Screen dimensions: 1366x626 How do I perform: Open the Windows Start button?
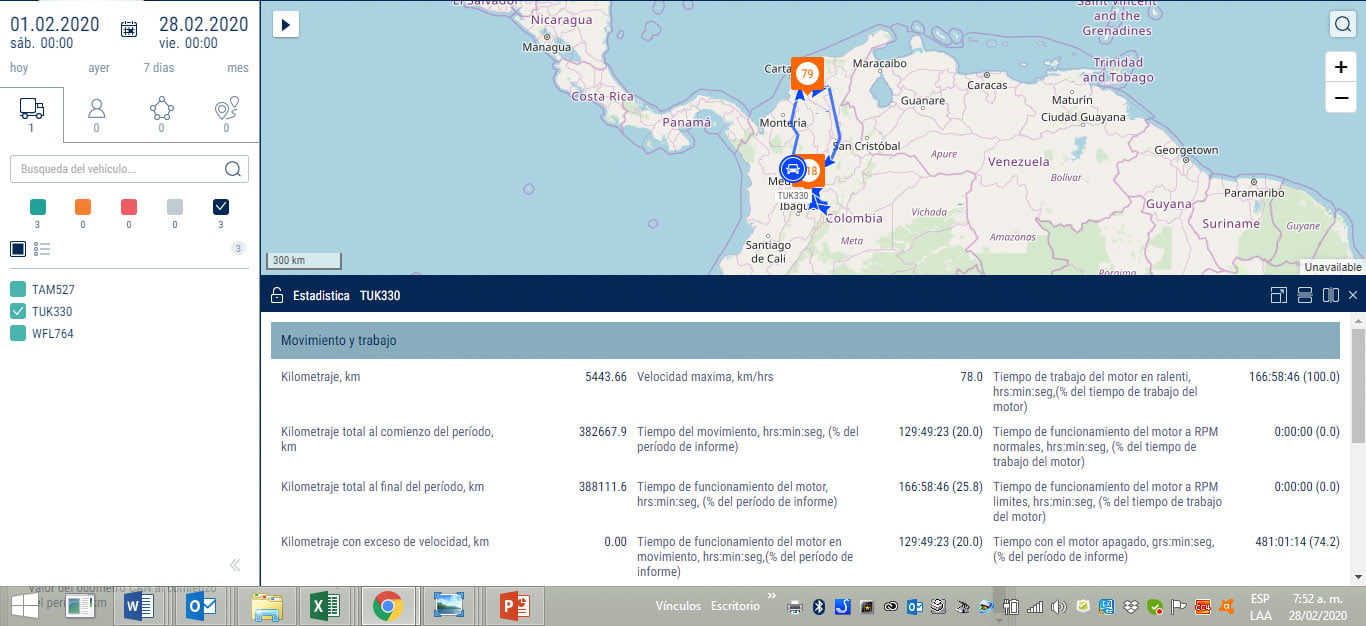[x=25, y=605]
